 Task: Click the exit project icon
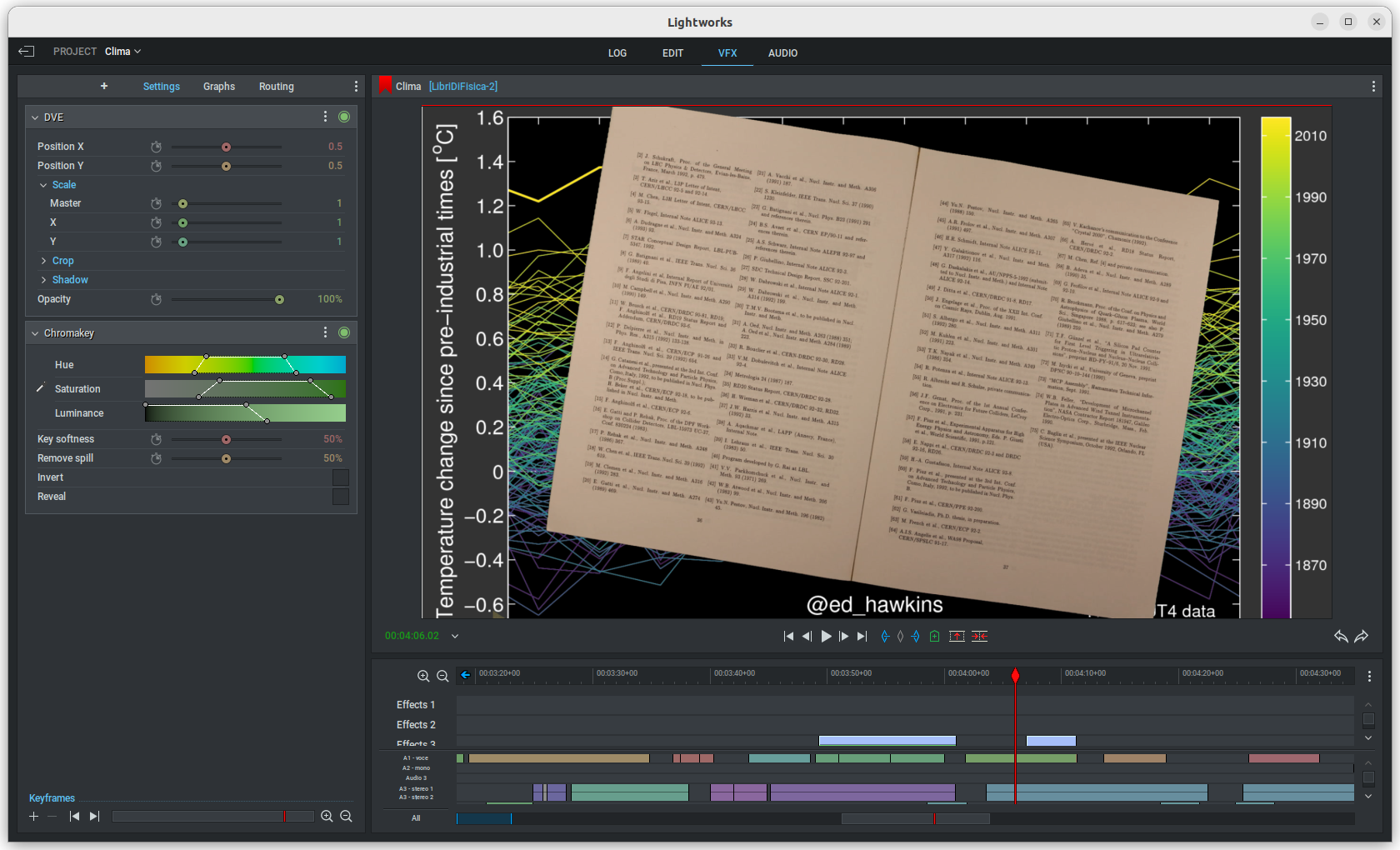pyautogui.click(x=27, y=52)
